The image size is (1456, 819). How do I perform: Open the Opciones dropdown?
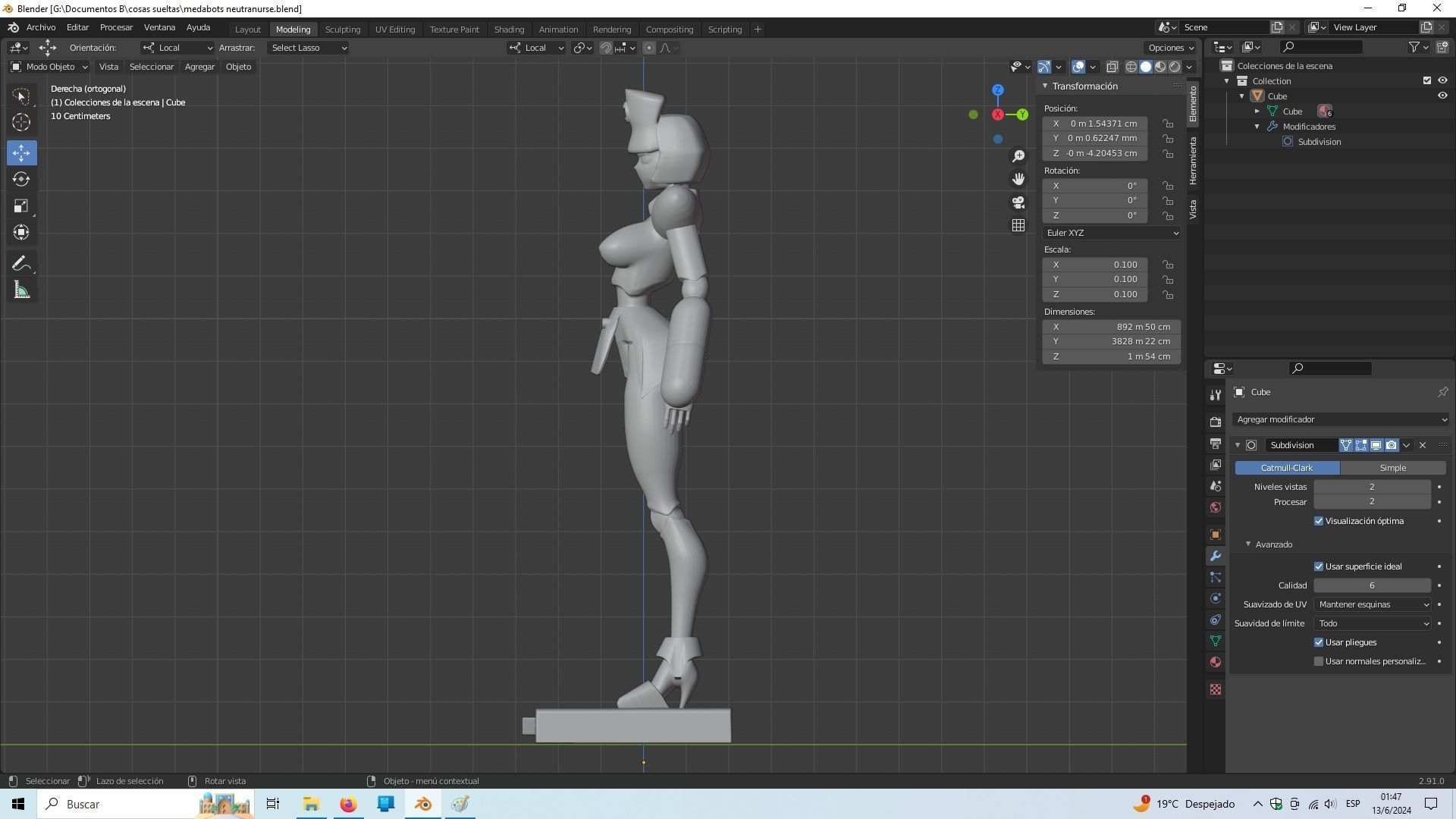(1171, 48)
